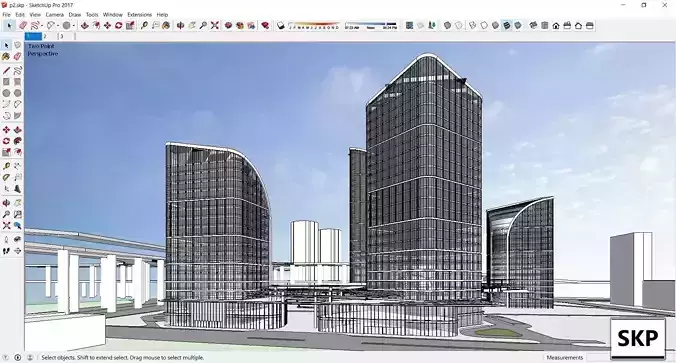Open the Help menu
Image resolution: width=676 pixels, height=363 pixels.
(162, 15)
